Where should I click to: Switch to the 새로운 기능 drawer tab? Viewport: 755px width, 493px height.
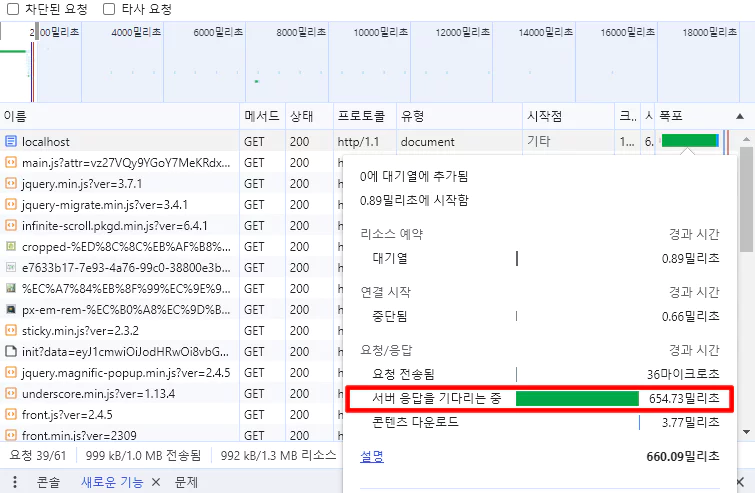[112, 482]
